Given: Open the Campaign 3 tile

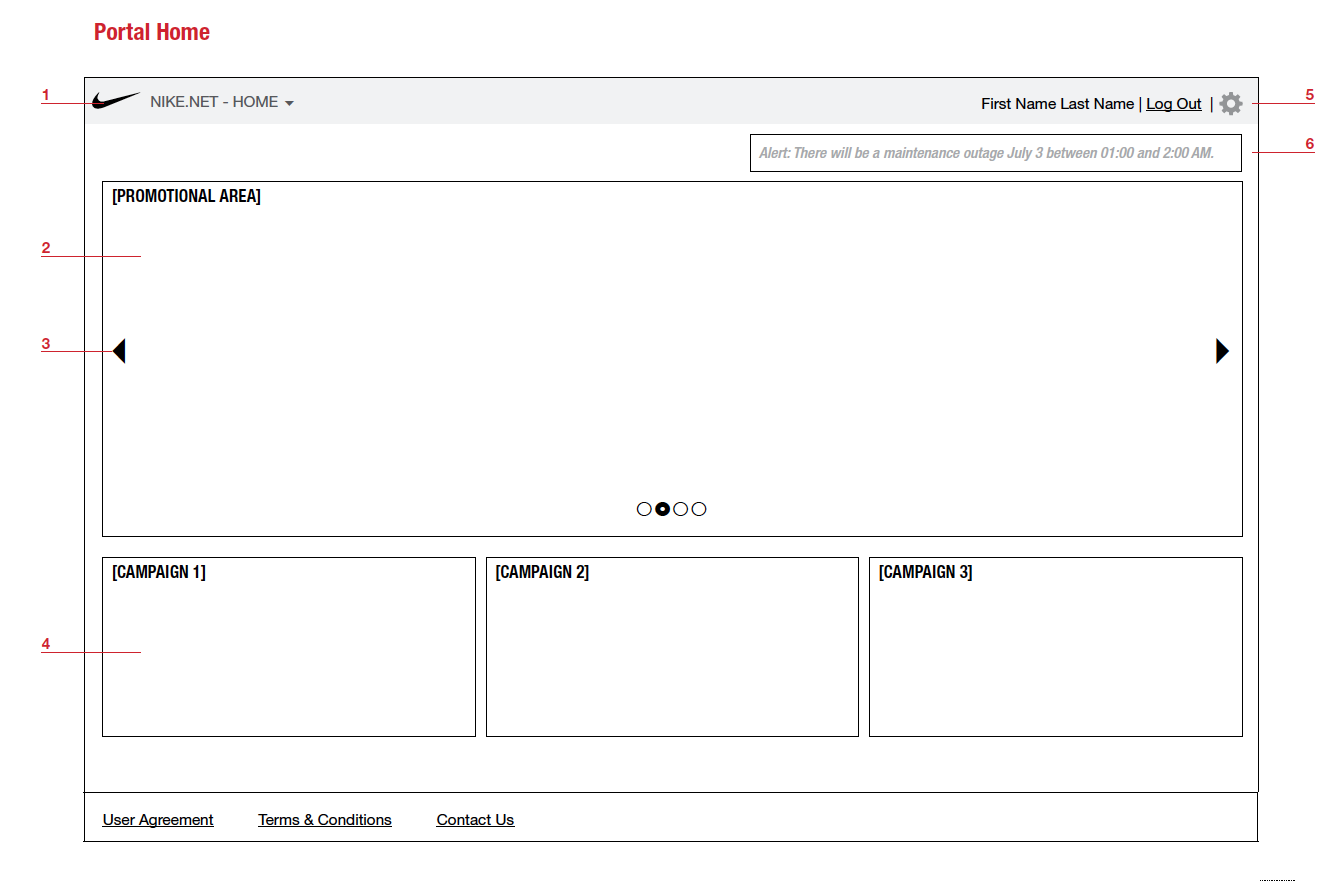Looking at the screenshot, I should coord(1055,647).
